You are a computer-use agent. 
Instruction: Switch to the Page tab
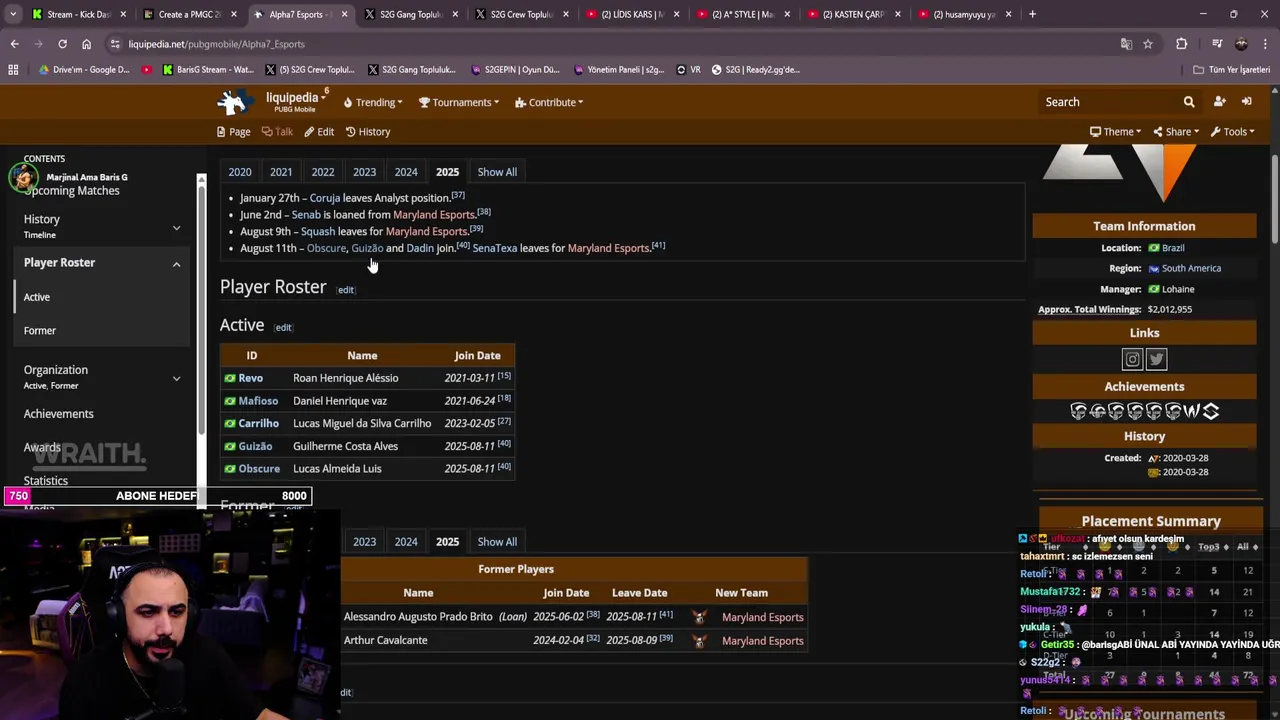233,132
